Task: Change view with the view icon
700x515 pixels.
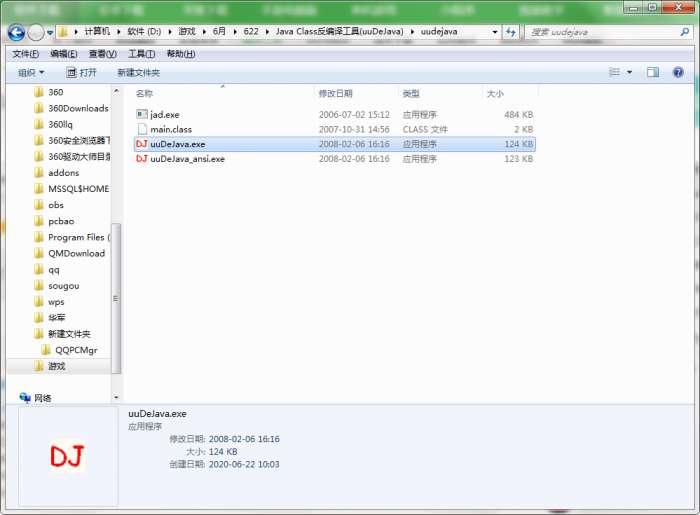Action: 614,72
